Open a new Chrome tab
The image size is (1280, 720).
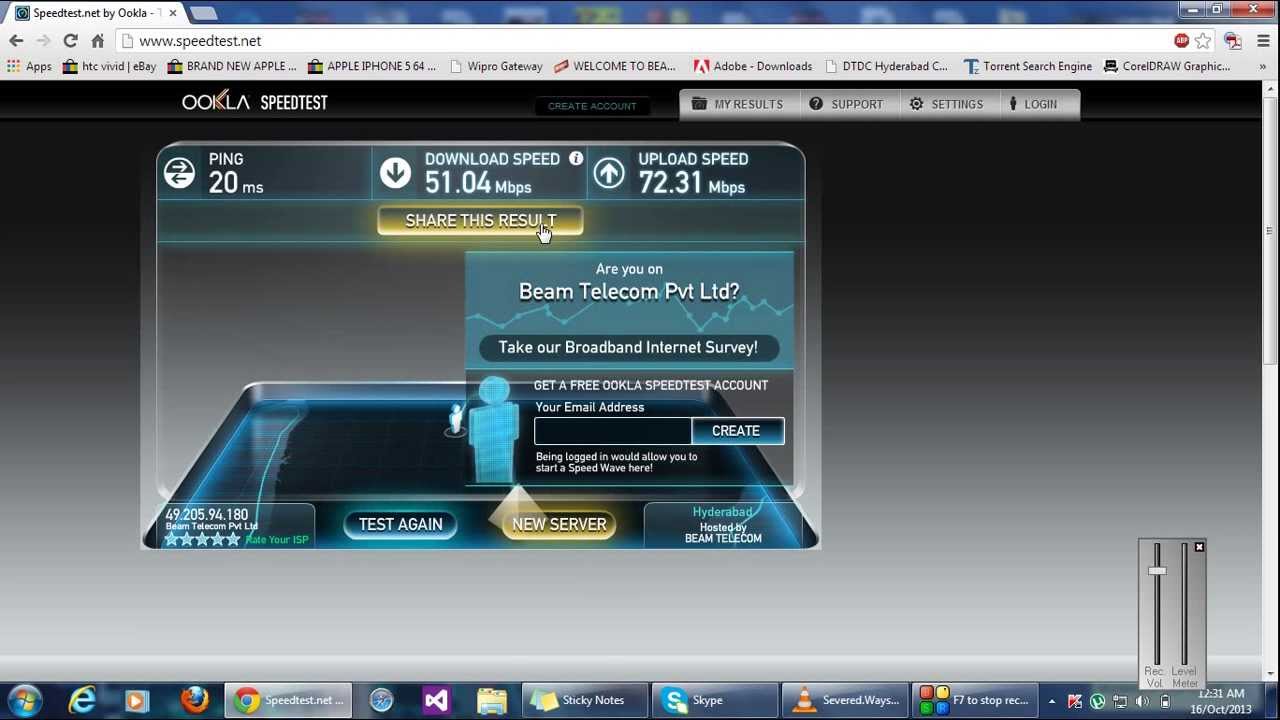pos(203,13)
